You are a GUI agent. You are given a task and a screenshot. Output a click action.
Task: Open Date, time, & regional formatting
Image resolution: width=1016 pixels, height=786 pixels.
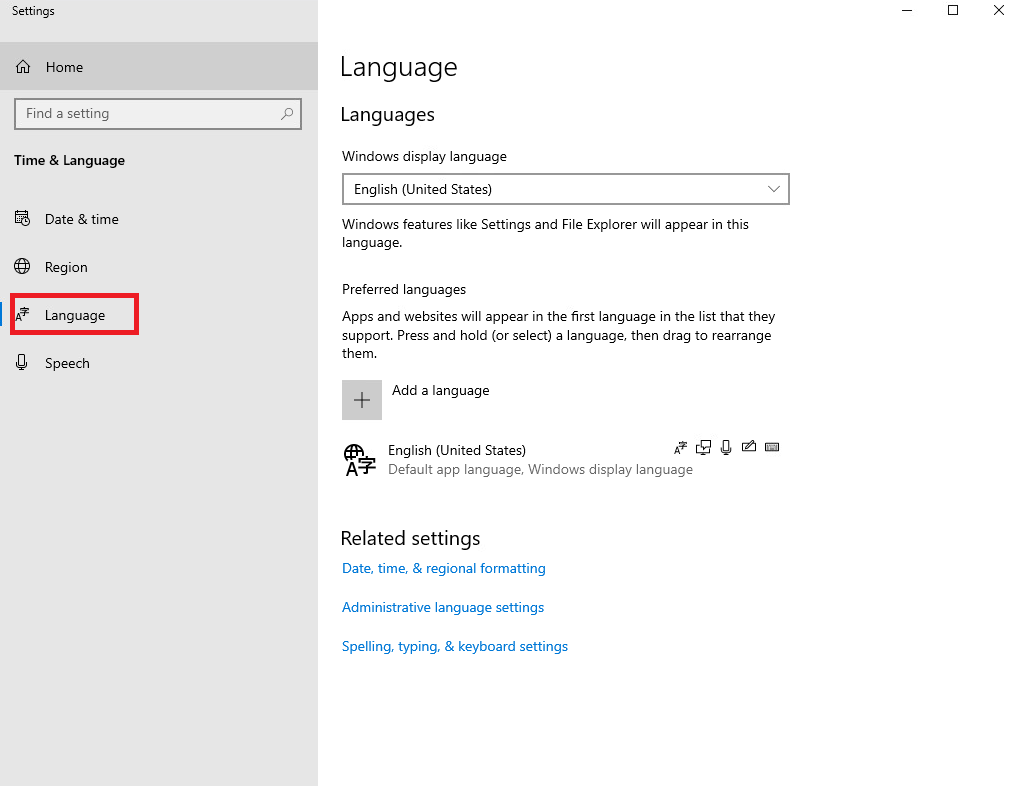pos(443,568)
